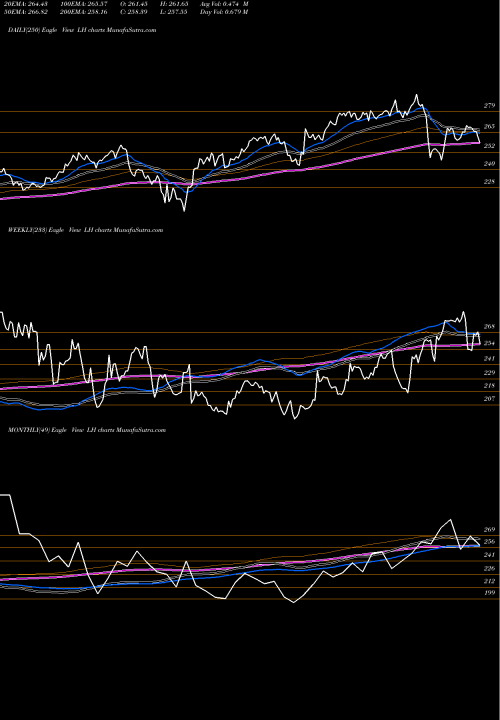Image resolution: width=500 pixels, height=720 pixels.
Task: Click the 20EMA value in the header
Action: pyautogui.click(x=24, y=4)
